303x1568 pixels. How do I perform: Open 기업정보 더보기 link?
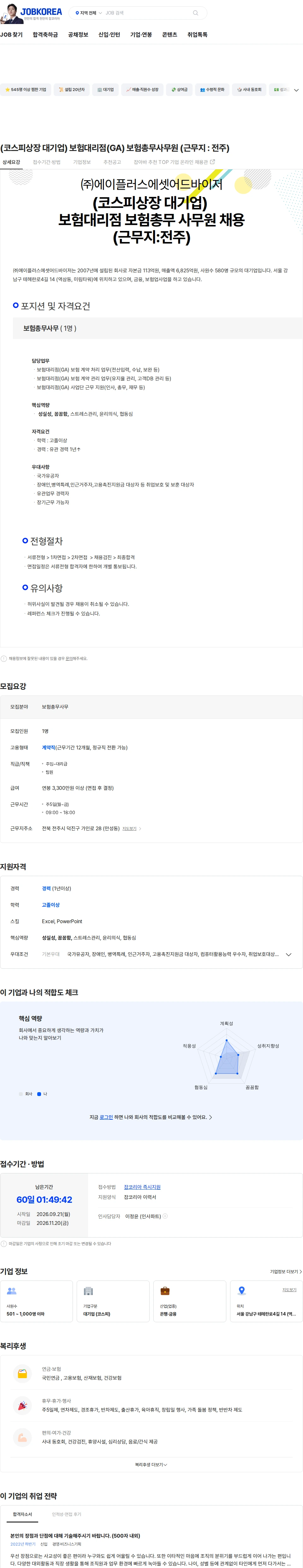point(285,1272)
